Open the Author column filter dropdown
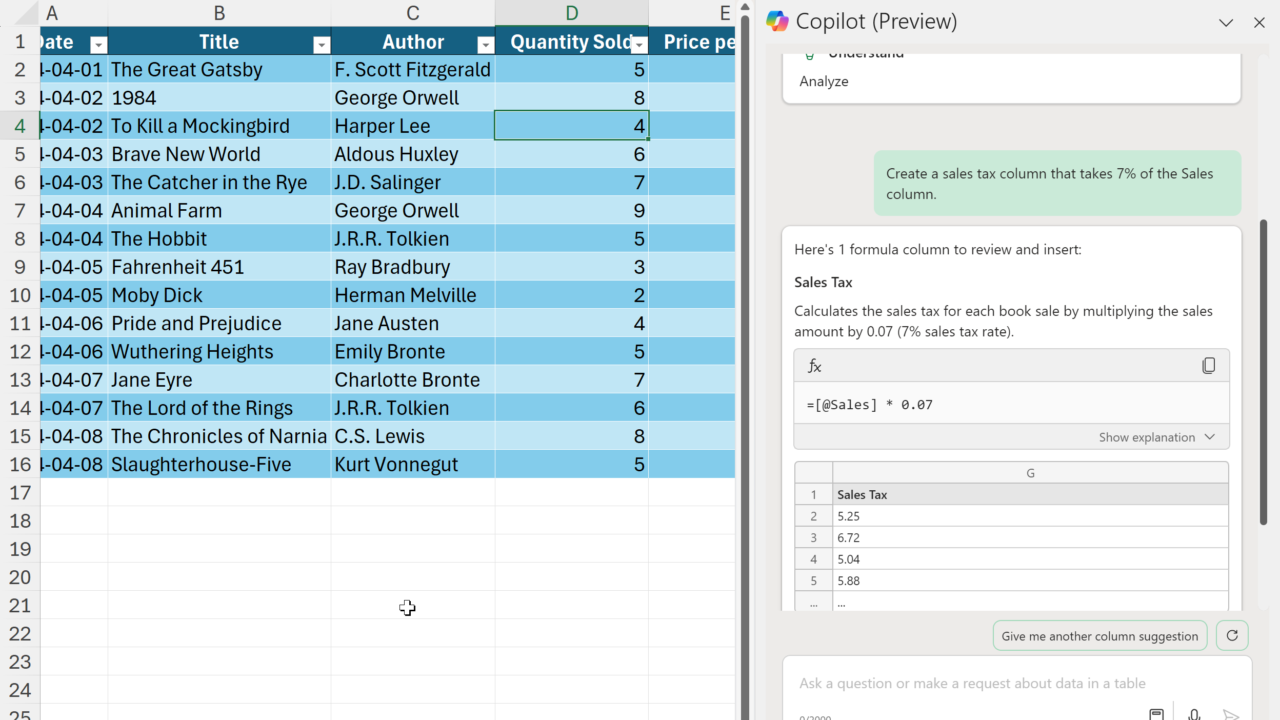The image size is (1280, 720). tap(485, 44)
